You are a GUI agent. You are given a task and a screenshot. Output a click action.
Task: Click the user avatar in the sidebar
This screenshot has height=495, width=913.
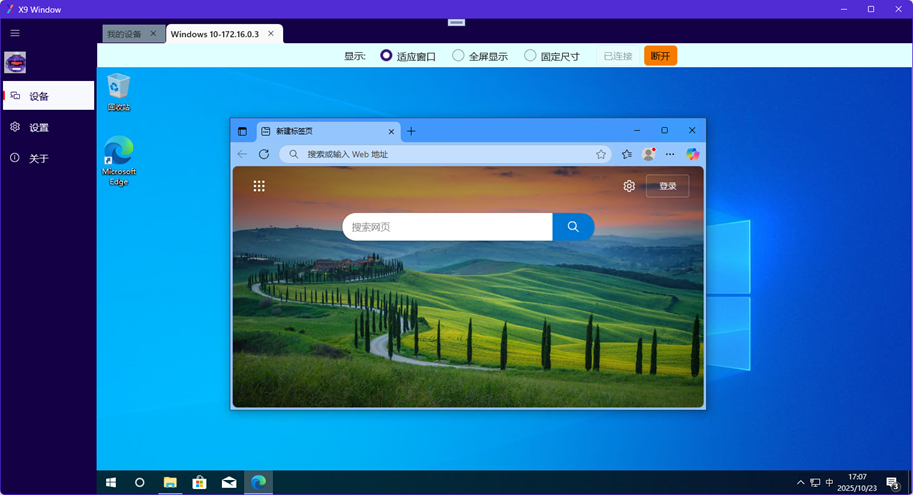15,63
